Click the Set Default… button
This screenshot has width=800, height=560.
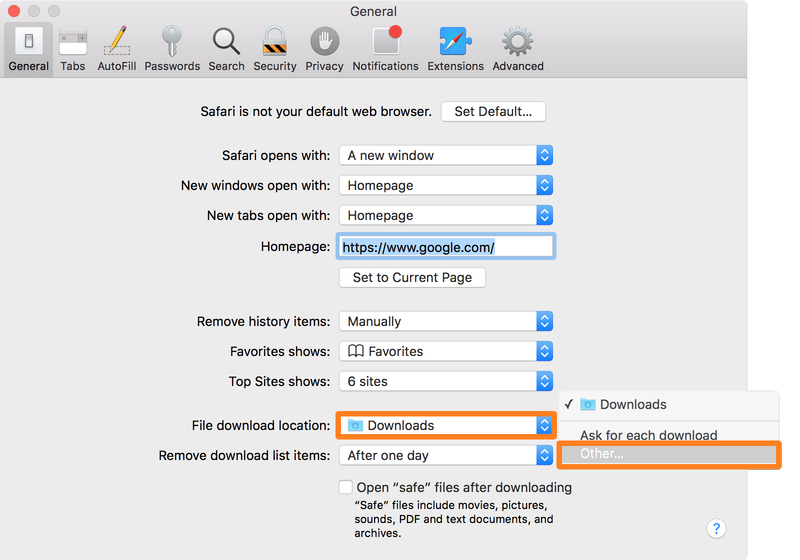click(493, 112)
